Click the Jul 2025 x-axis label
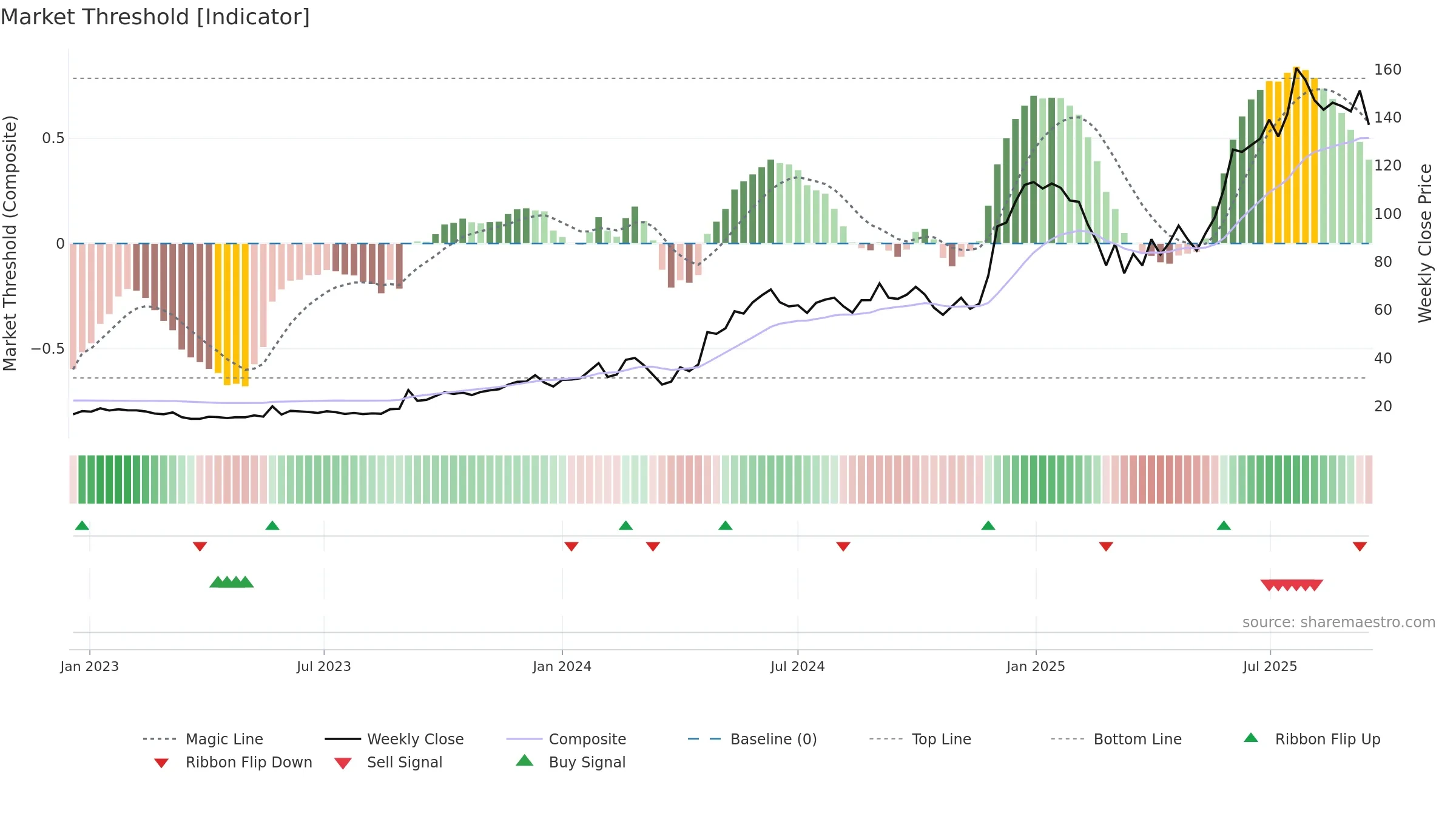1456x819 pixels. click(1270, 666)
